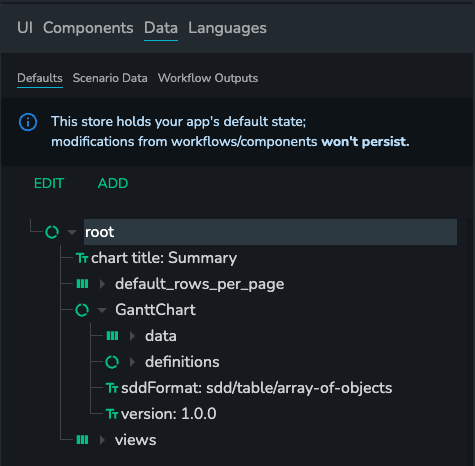Expand the default_rows_per_page node
The image size is (475, 466).
point(102,284)
